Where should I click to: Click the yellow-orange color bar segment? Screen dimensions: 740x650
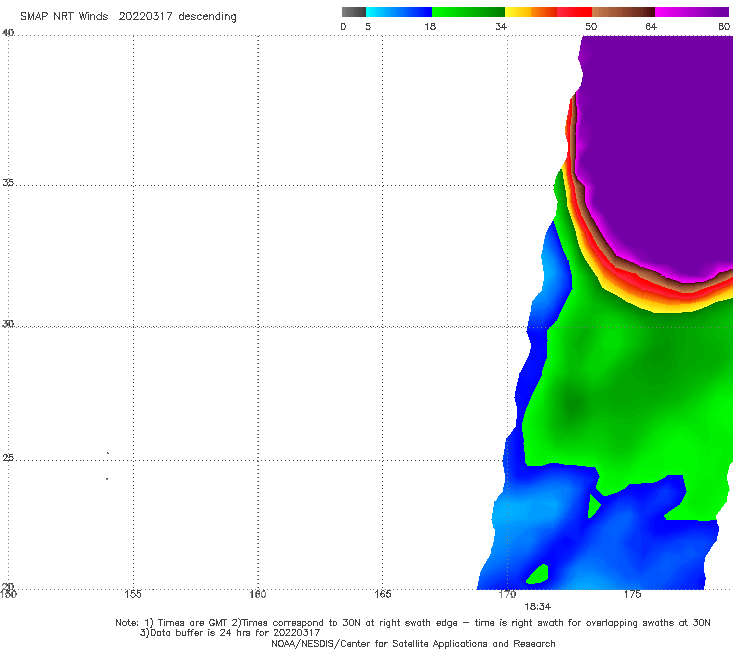pos(531,12)
